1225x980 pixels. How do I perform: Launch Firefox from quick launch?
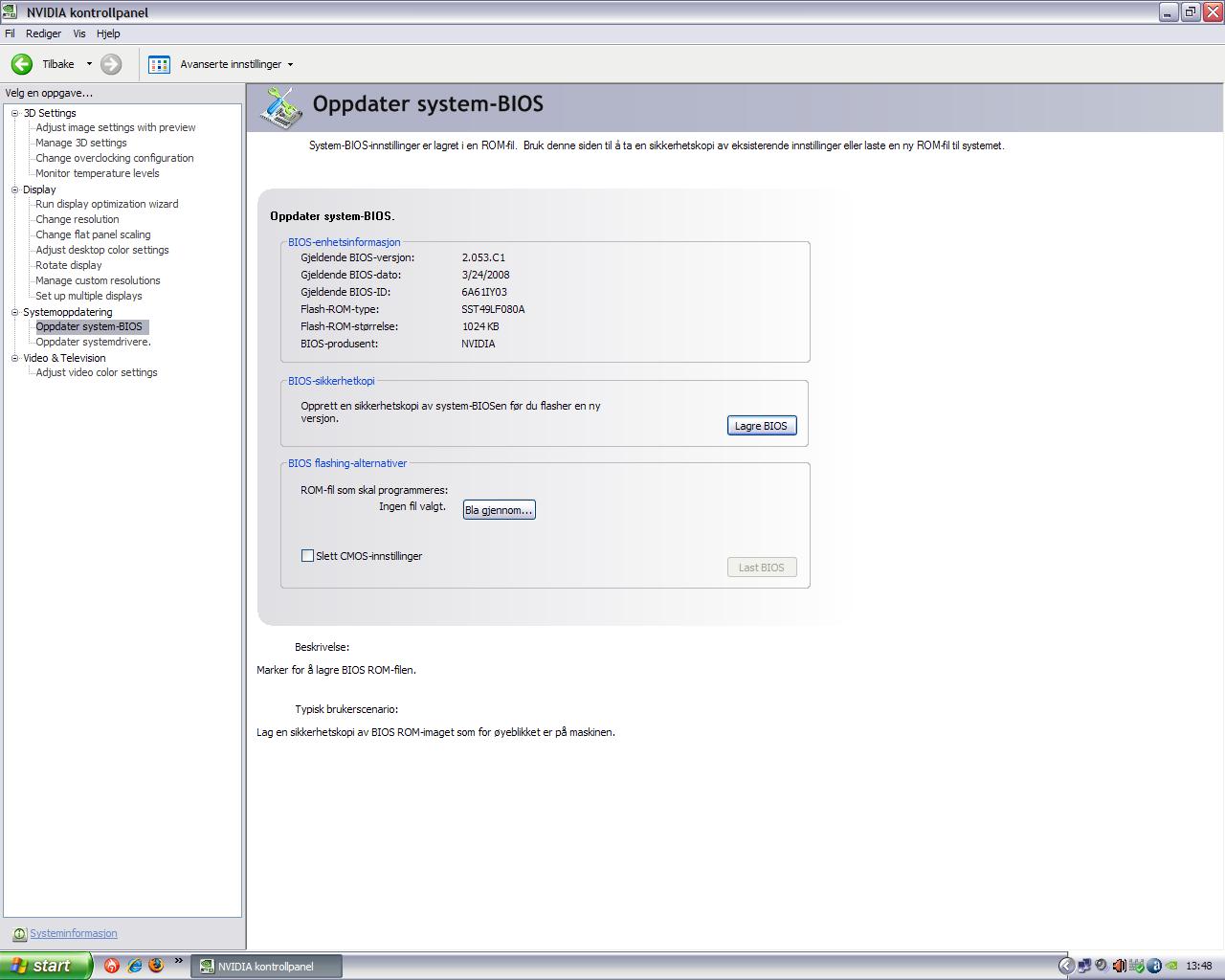click(x=157, y=966)
